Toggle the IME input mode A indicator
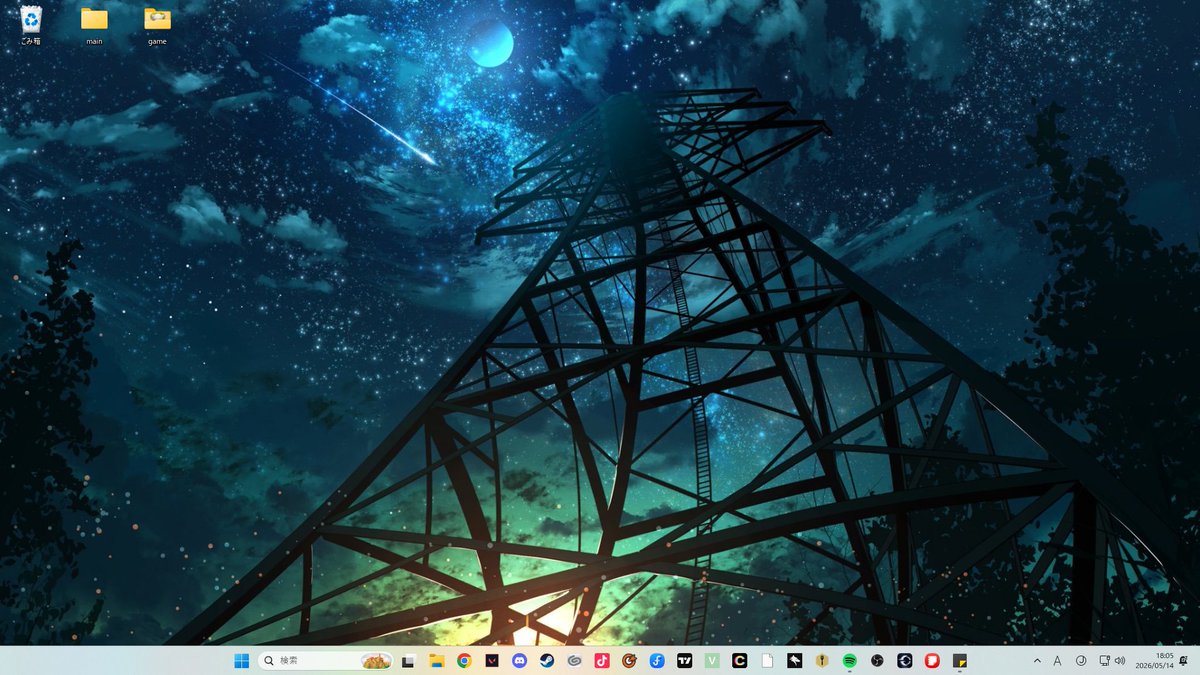The width and height of the screenshot is (1200, 675). (x=1058, y=661)
